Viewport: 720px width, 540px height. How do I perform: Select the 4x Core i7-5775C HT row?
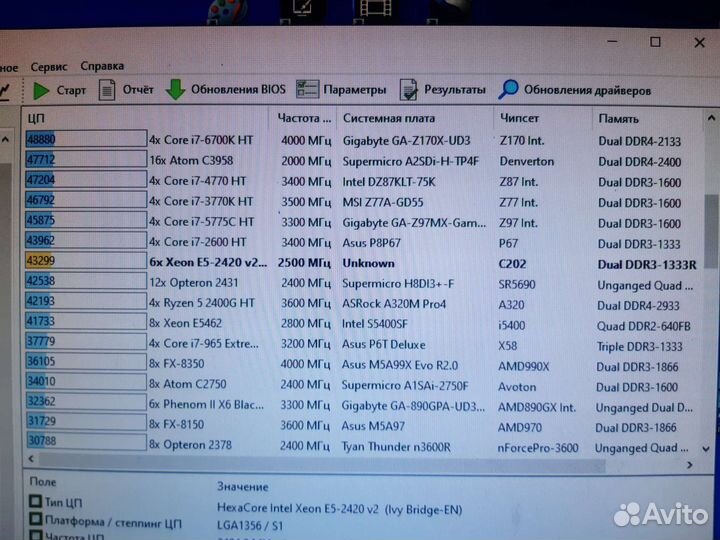coord(201,221)
